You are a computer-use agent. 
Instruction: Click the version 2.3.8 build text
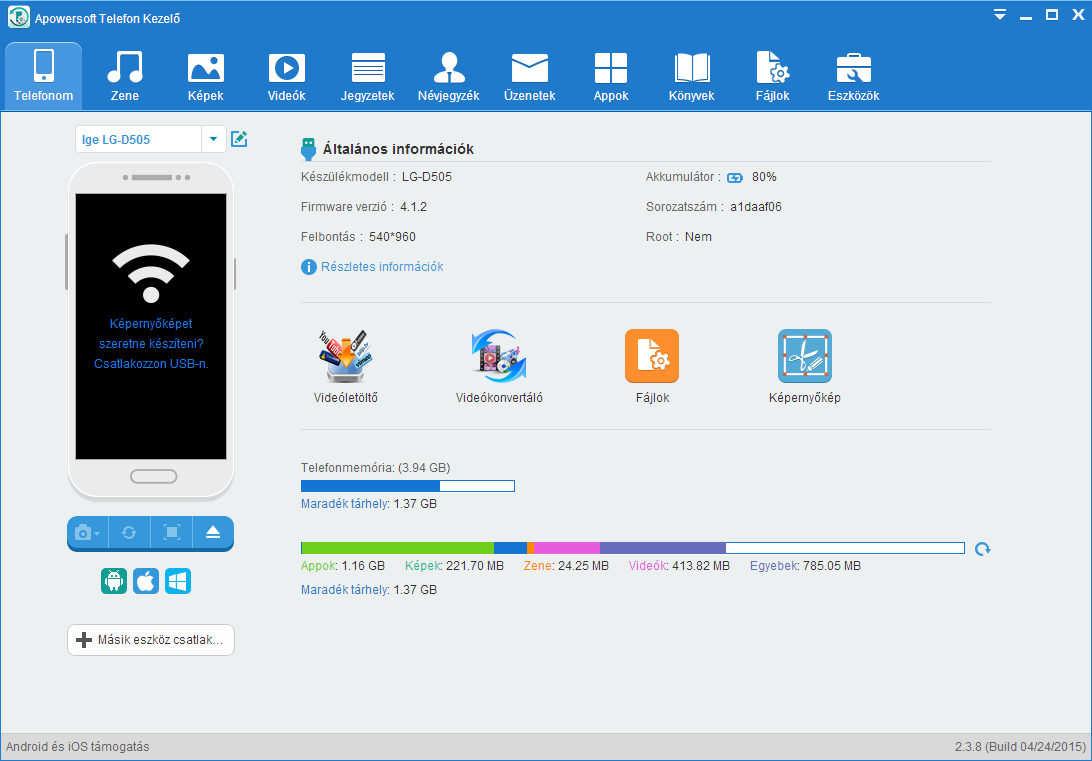pos(1020,747)
